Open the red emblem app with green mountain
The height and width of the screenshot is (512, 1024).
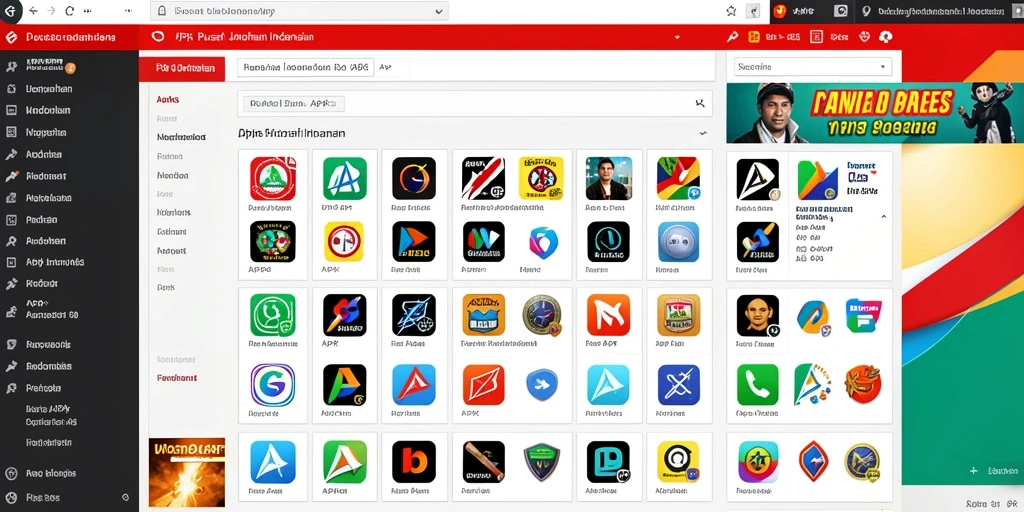[x=273, y=178]
